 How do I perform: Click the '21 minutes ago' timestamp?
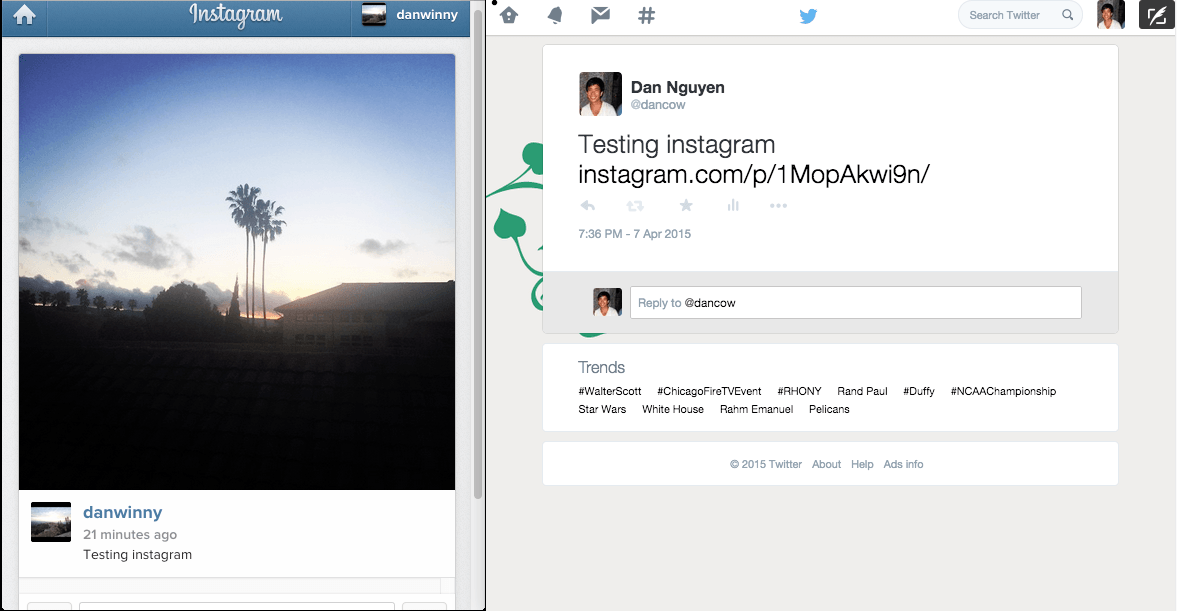point(130,534)
